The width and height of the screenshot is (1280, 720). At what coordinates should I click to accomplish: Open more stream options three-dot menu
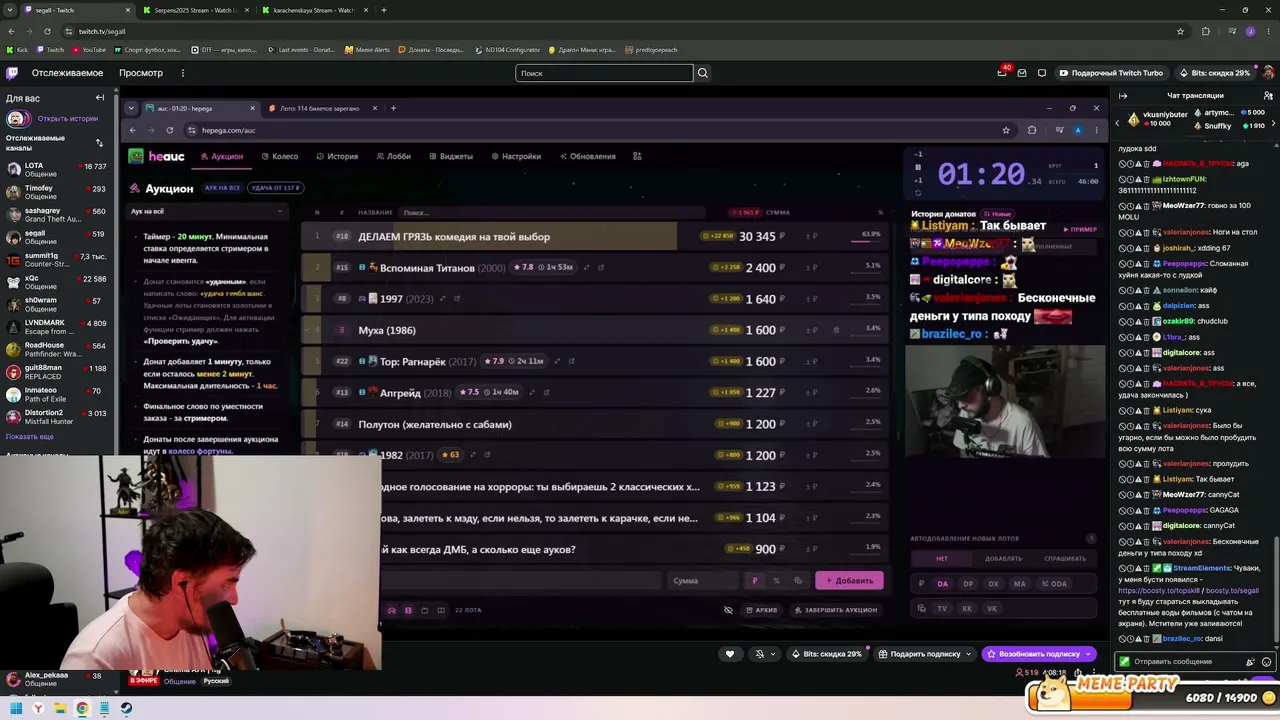tap(1094, 673)
